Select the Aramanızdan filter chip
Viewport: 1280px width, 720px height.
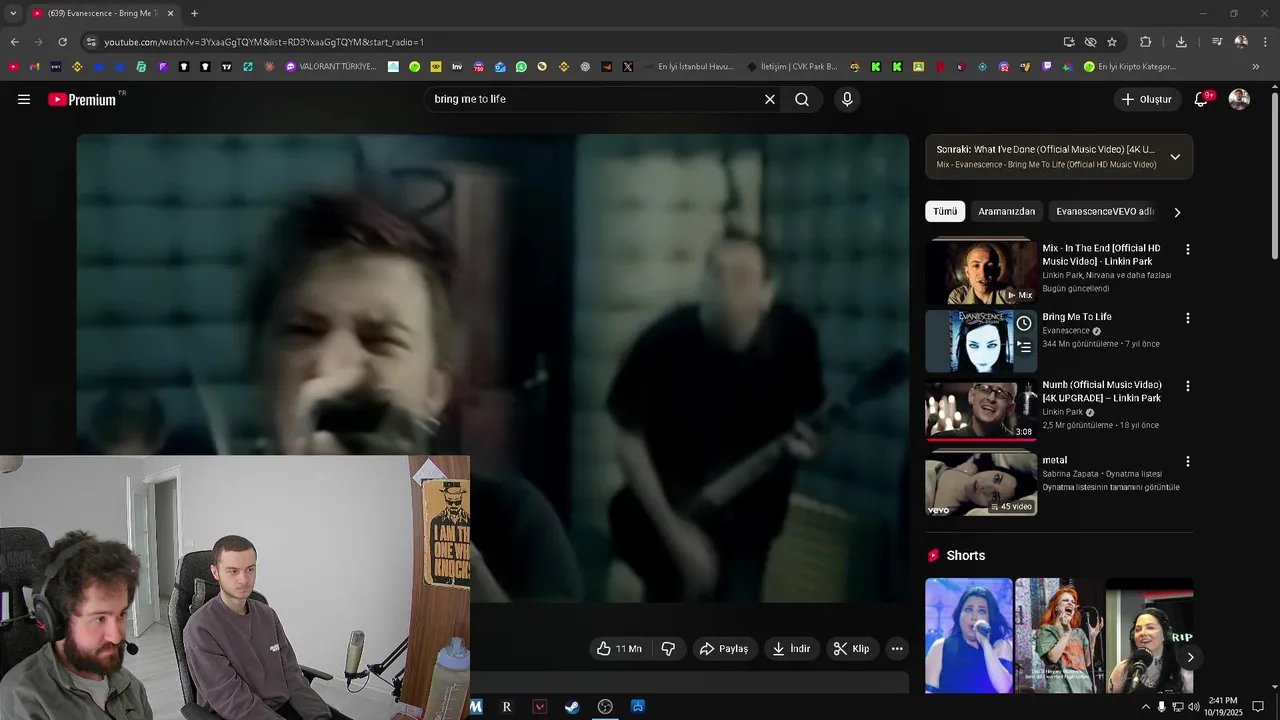[1006, 212]
